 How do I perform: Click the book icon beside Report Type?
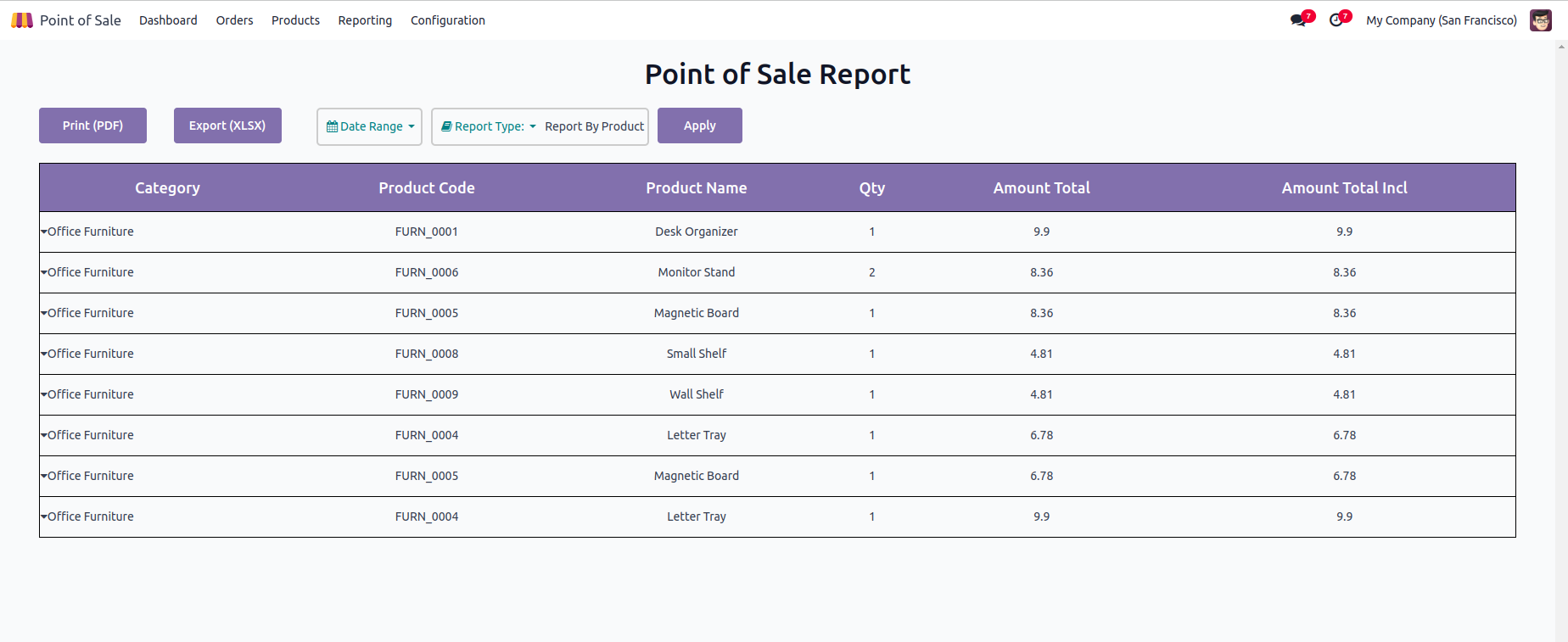pos(446,126)
